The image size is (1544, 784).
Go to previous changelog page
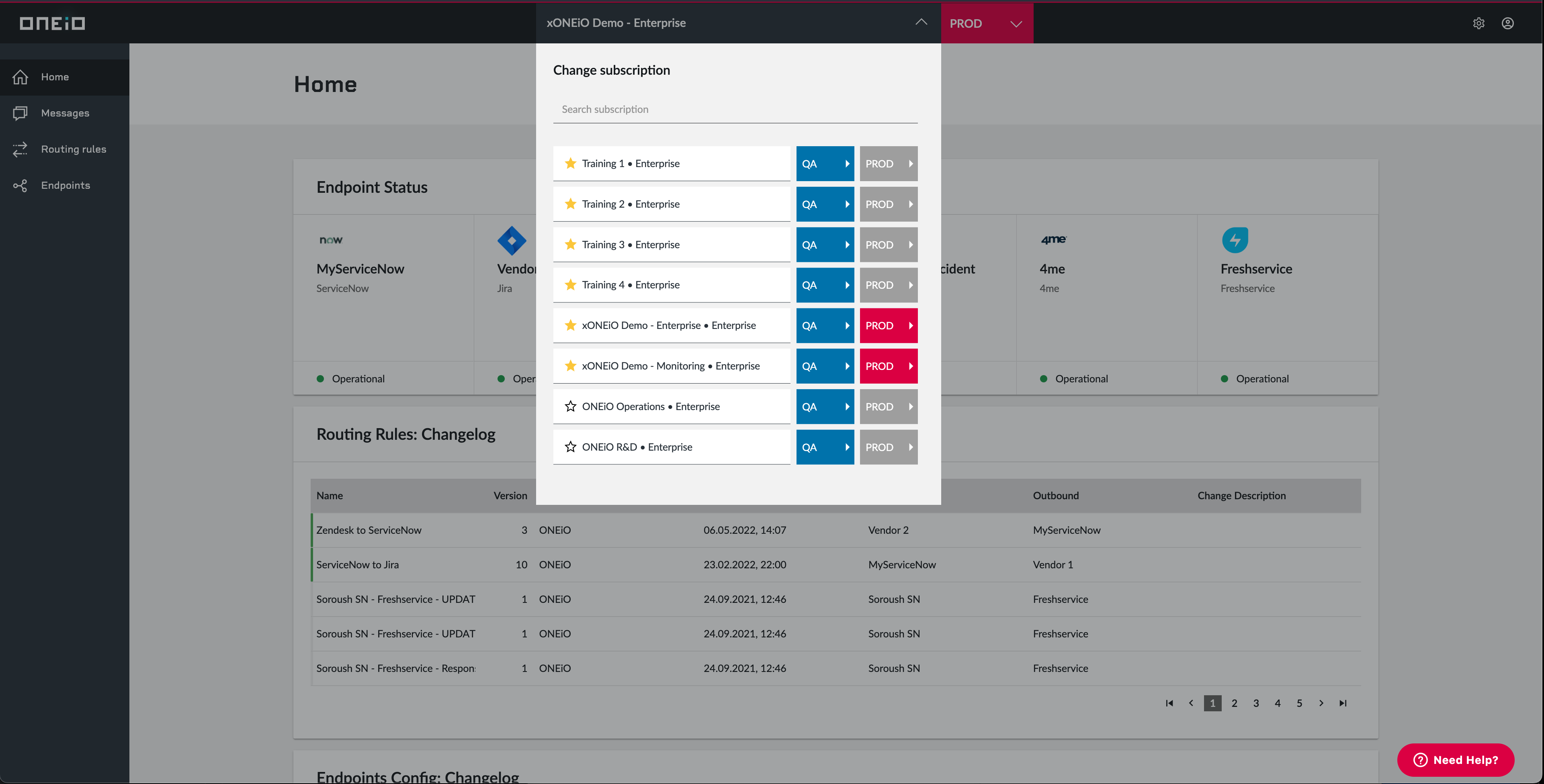click(x=1191, y=702)
